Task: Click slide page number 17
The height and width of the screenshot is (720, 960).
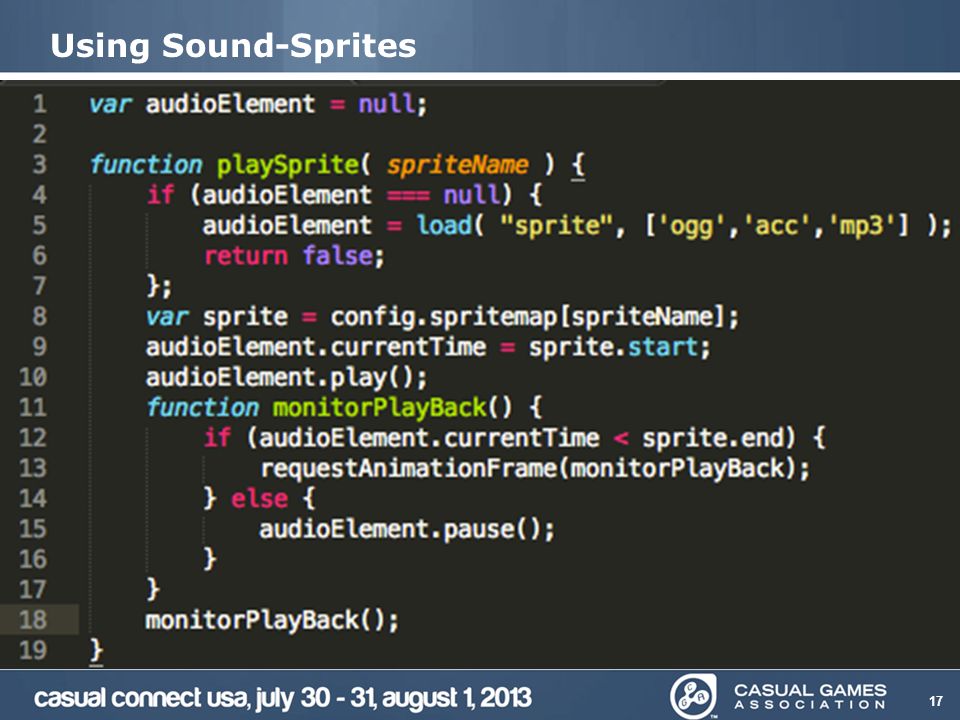Action: pos(936,701)
